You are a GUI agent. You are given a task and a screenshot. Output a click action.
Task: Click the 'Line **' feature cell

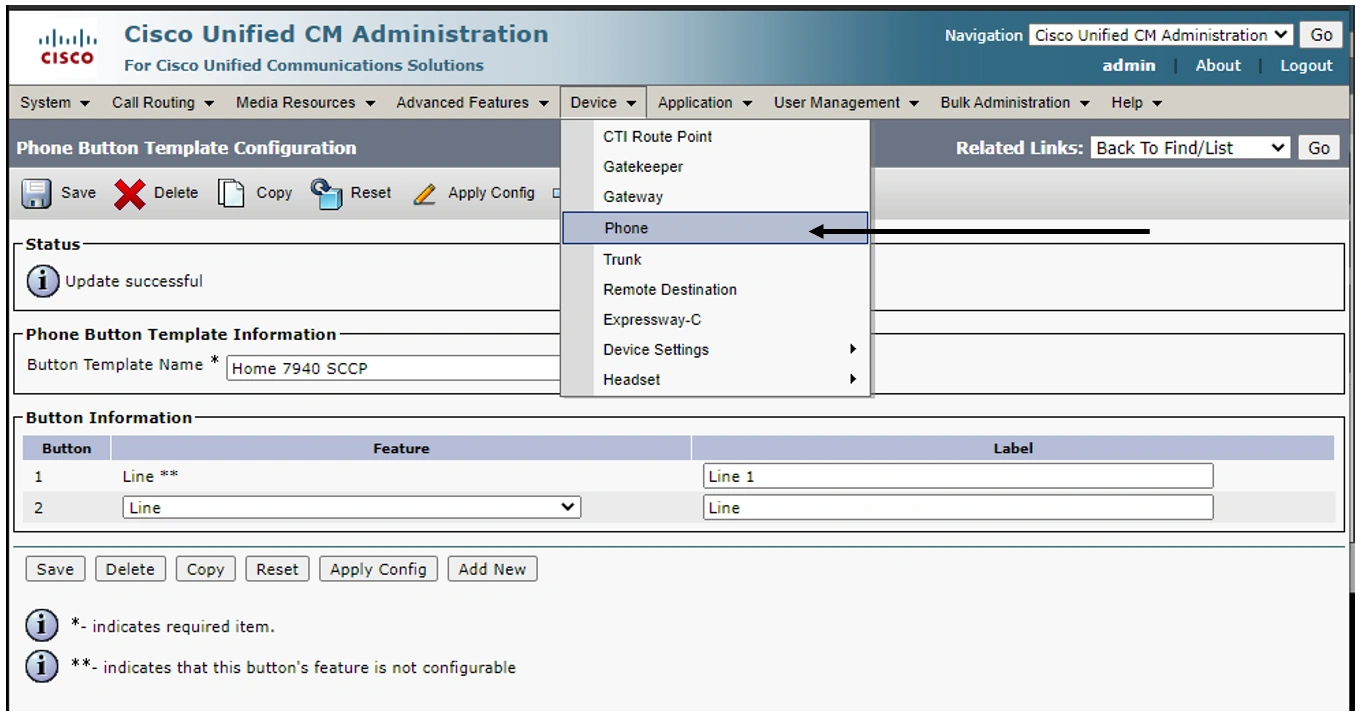pyautogui.click(x=150, y=477)
